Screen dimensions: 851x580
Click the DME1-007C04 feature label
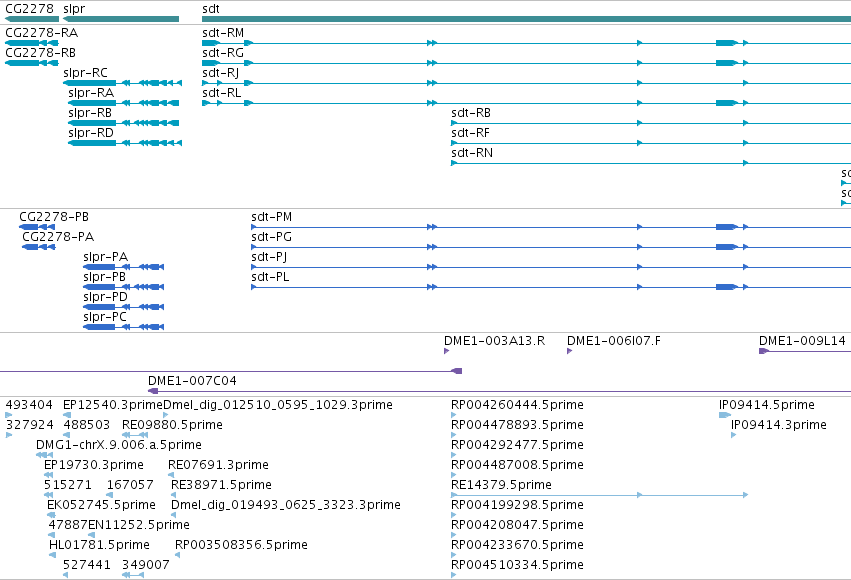192,381
